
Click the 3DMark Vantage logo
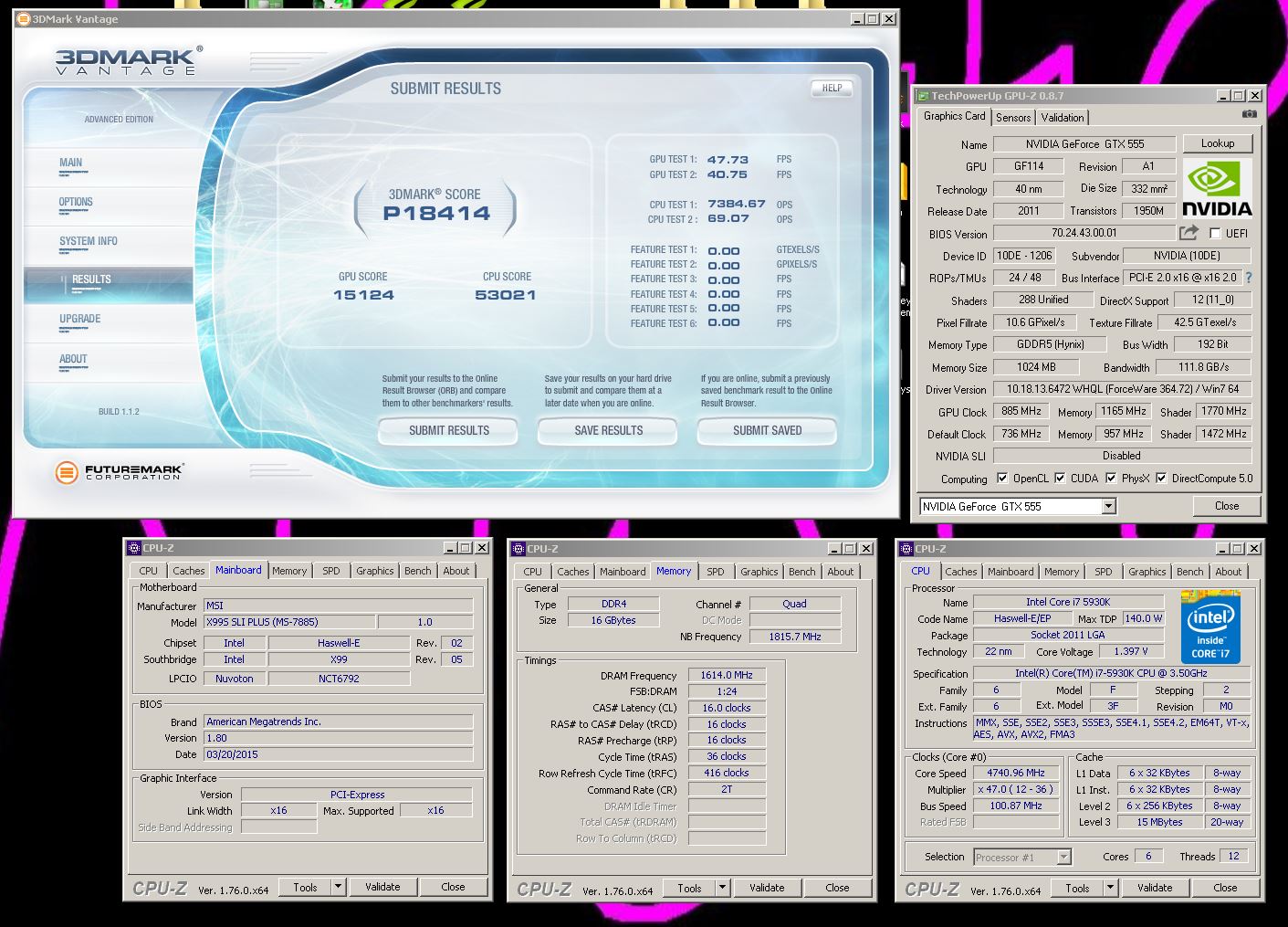coord(130,61)
